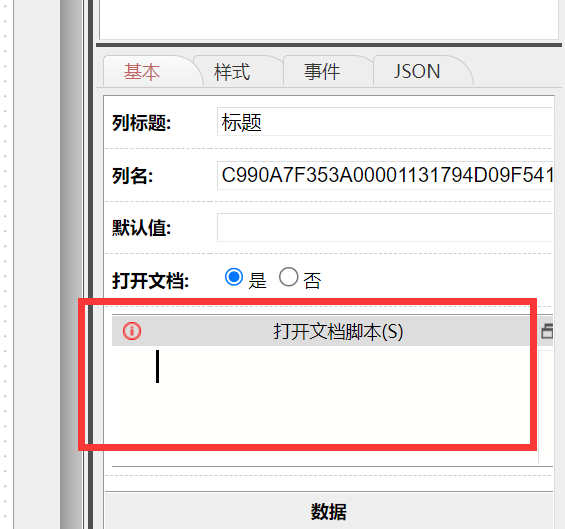Select 否 for 打开文档
Viewport: 565px width, 529px height.
pos(289,277)
